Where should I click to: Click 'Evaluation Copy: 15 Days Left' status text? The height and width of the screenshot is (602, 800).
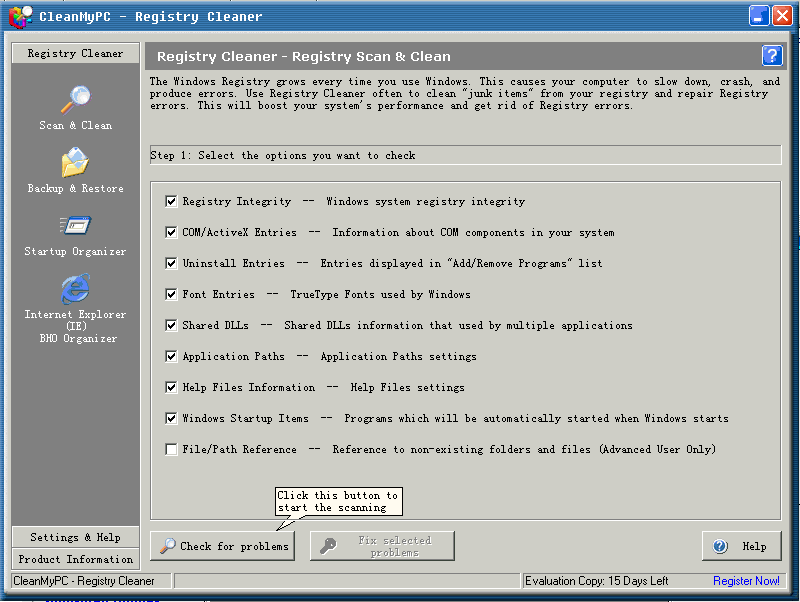(x=596, y=581)
